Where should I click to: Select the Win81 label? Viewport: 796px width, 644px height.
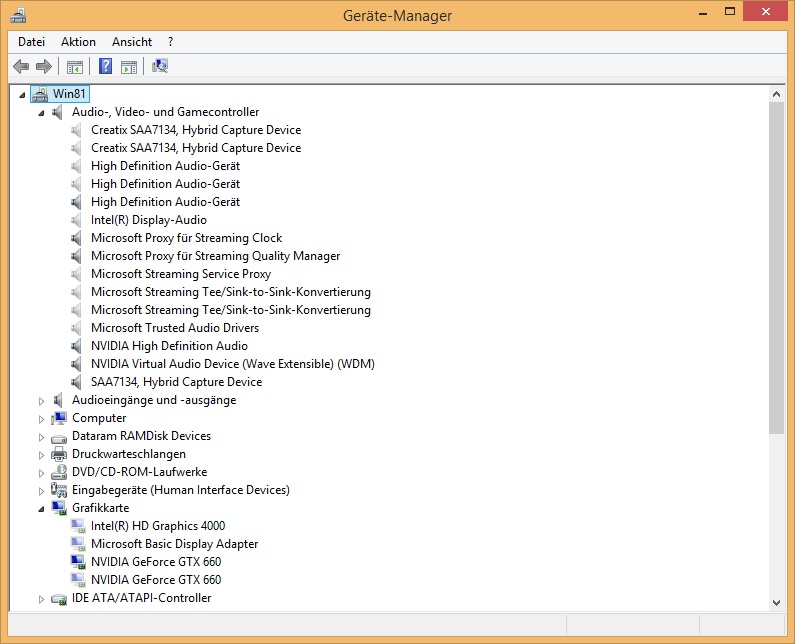click(69, 94)
